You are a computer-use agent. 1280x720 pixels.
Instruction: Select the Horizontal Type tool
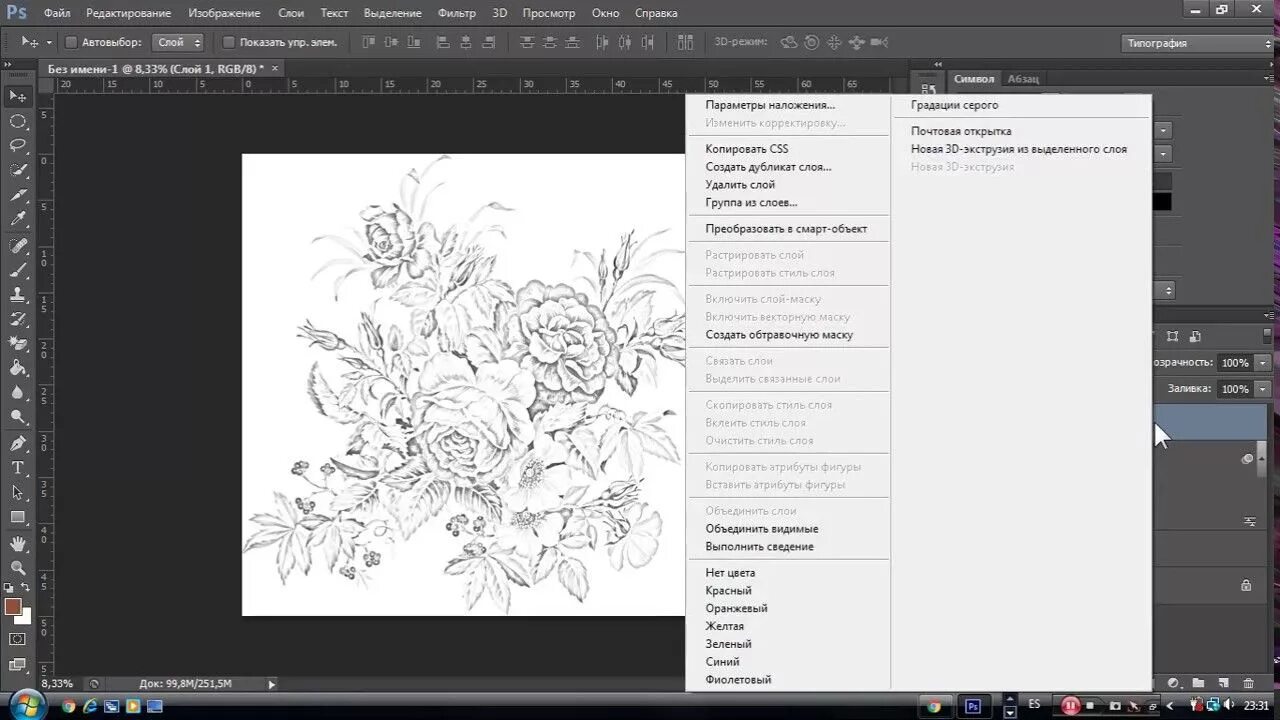(x=18, y=468)
